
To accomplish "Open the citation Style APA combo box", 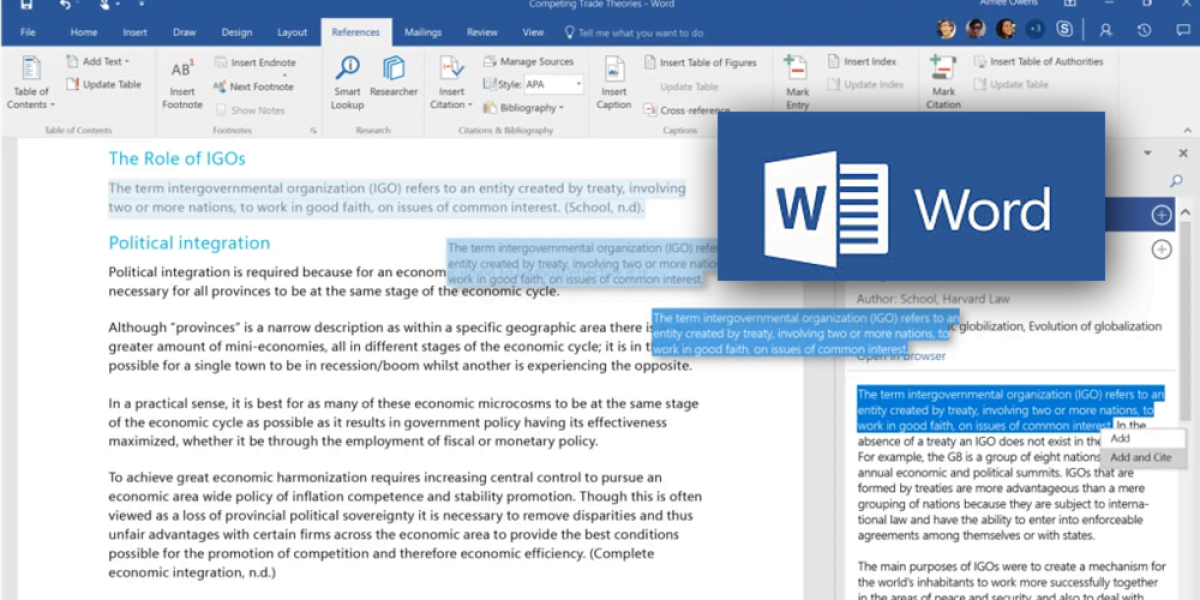I will [x=553, y=84].
